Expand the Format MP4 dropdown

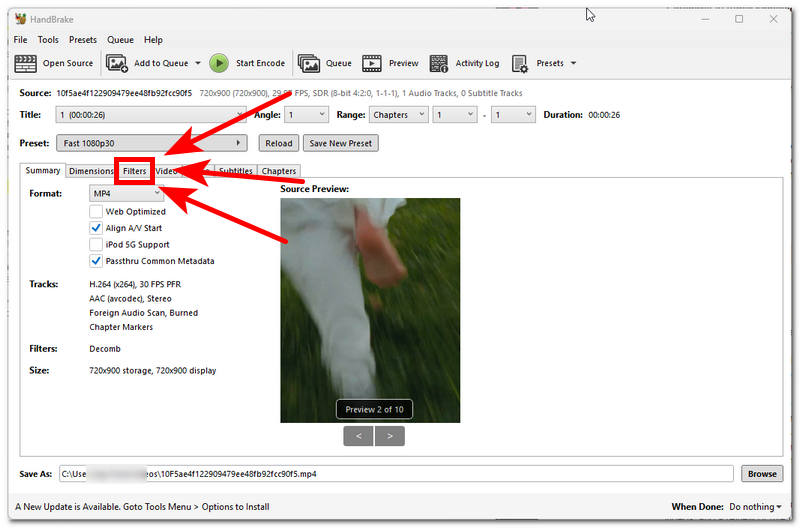point(126,193)
